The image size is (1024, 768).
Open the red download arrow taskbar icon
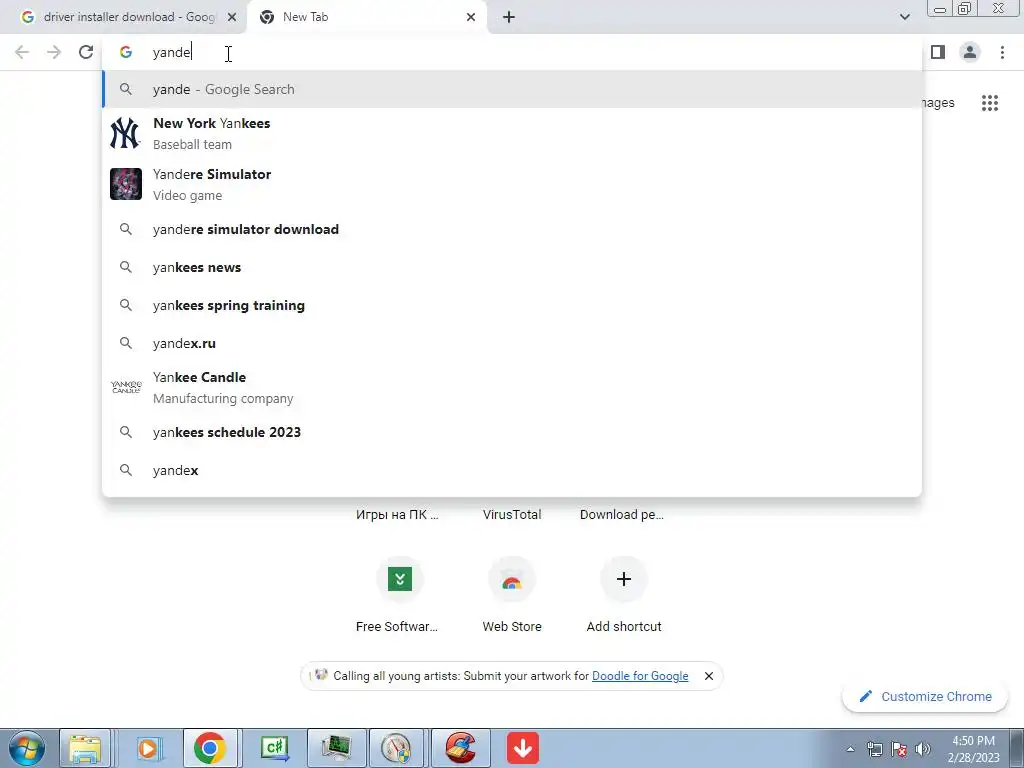click(522, 748)
